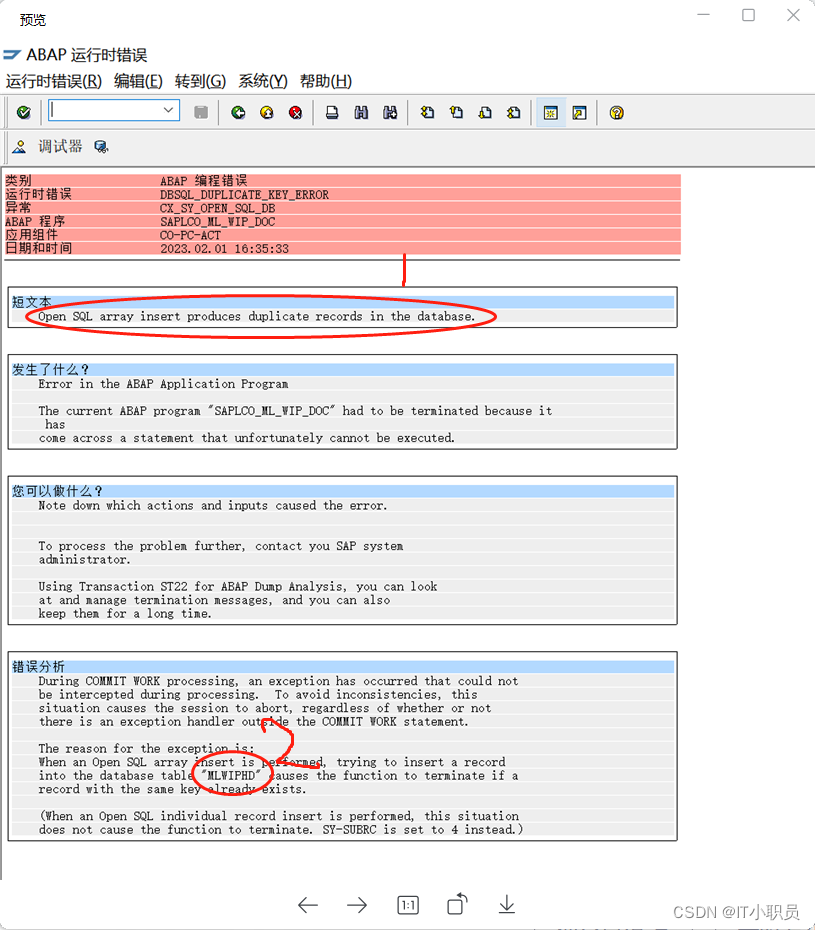Click the 'Open SQL array insert produces' line
Screen dimensions: 815x930
pos(257,317)
